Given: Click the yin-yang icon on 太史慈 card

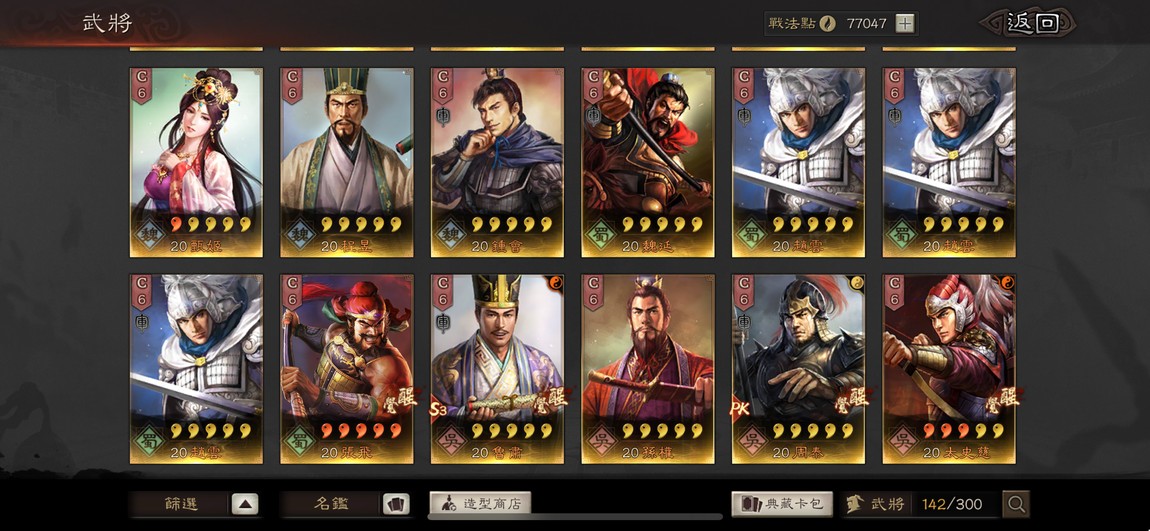Looking at the screenshot, I should [x=1008, y=282].
